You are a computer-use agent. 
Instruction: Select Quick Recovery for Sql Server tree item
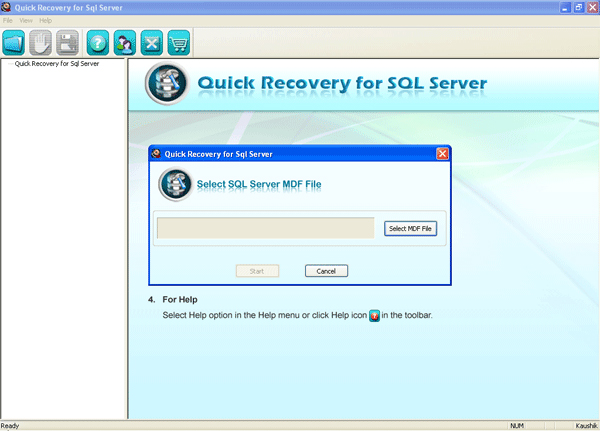click(x=57, y=64)
